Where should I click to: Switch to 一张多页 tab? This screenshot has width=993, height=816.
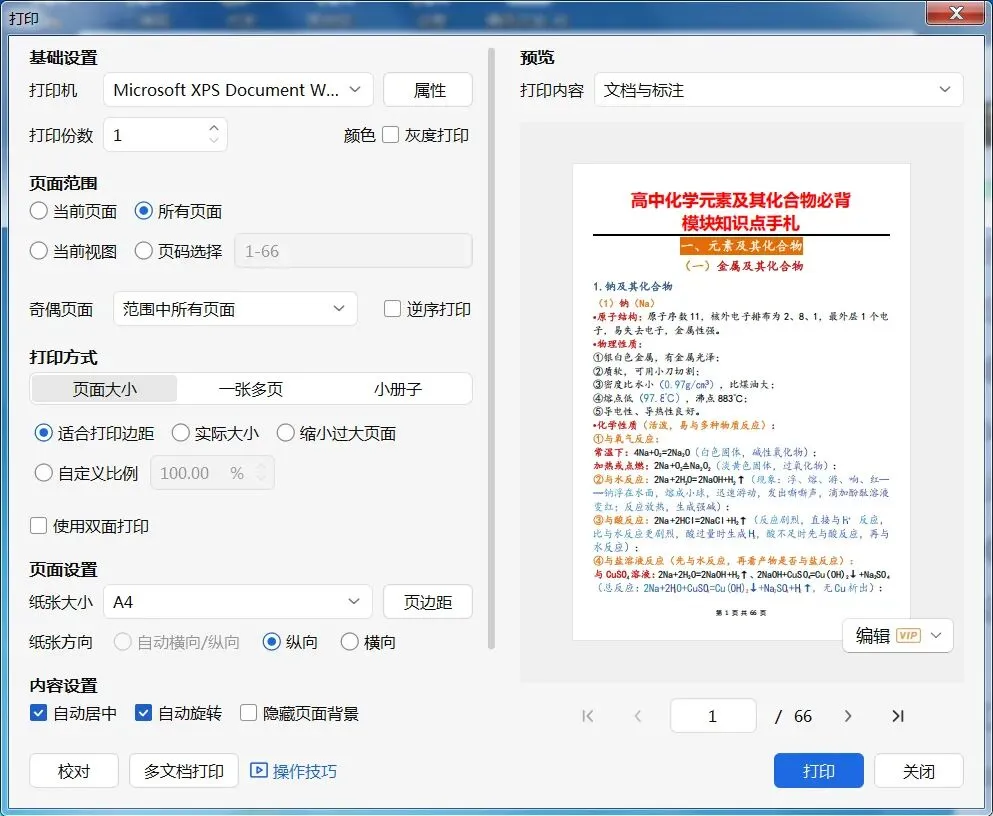tap(251, 389)
